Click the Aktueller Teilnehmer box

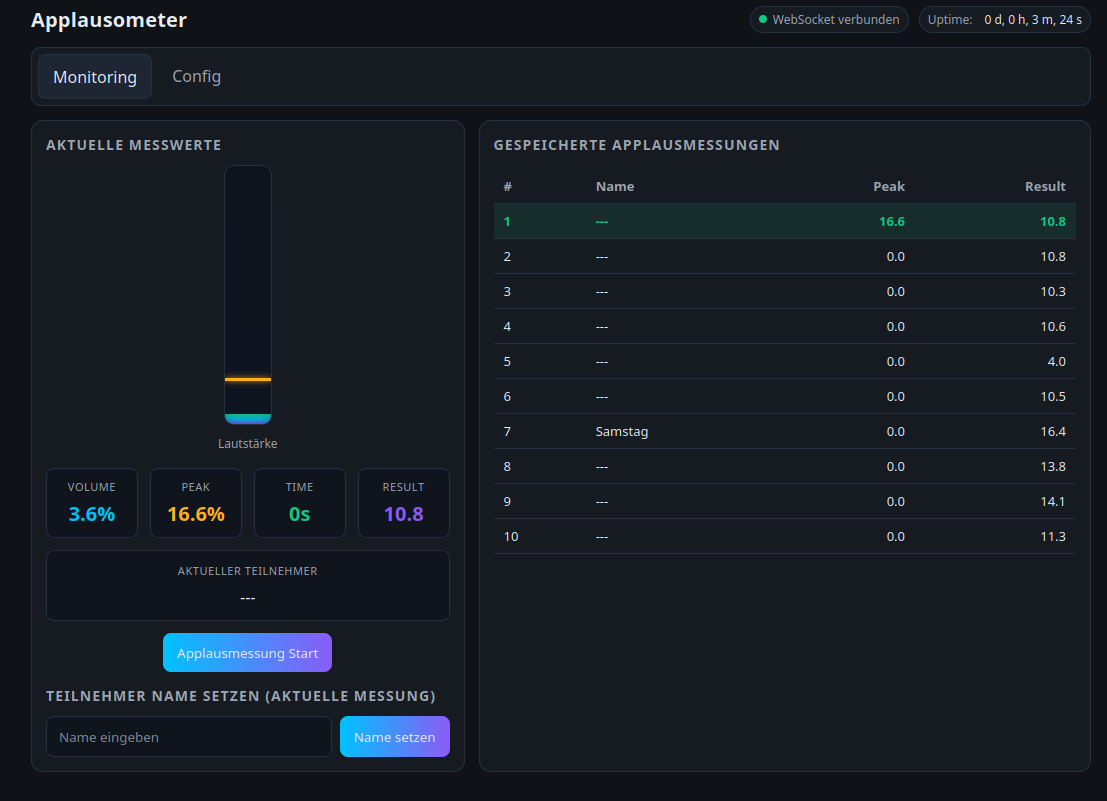click(x=248, y=585)
